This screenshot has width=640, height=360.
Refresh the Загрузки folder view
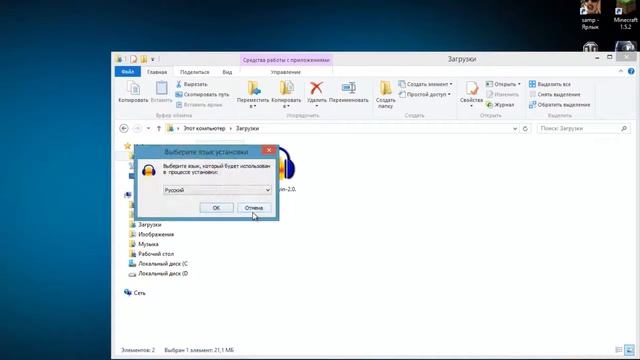[525, 129]
